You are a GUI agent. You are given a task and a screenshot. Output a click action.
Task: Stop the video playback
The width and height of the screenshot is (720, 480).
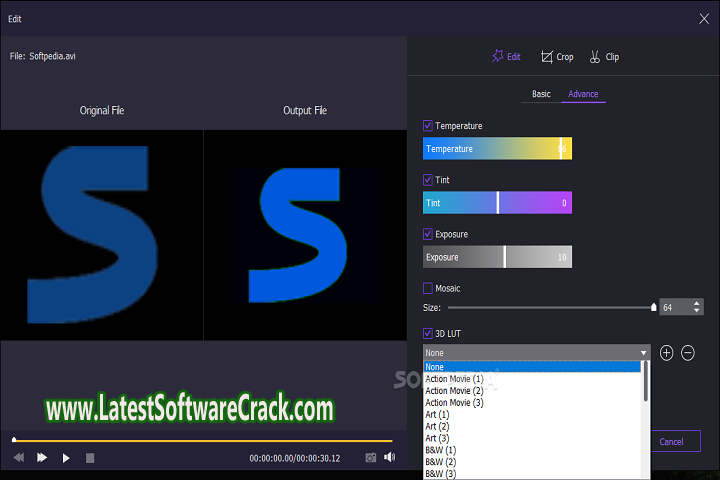pos(90,458)
